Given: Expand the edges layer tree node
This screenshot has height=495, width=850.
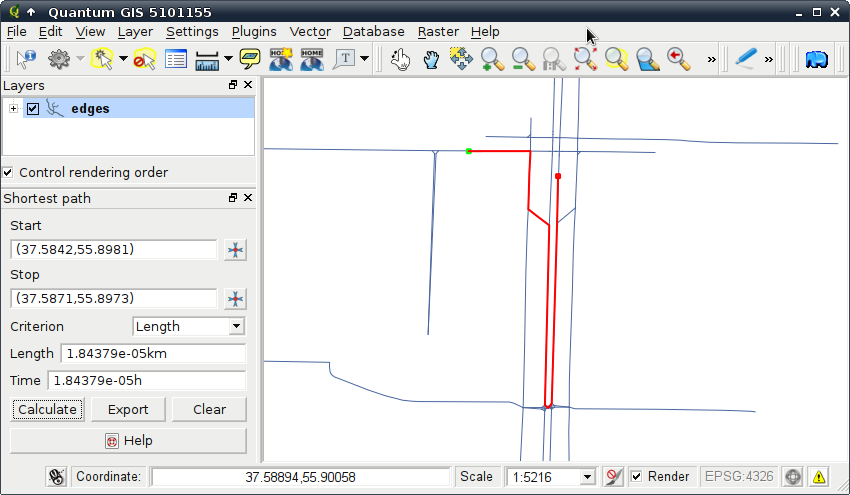Looking at the screenshot, I should tap(13, 108).
